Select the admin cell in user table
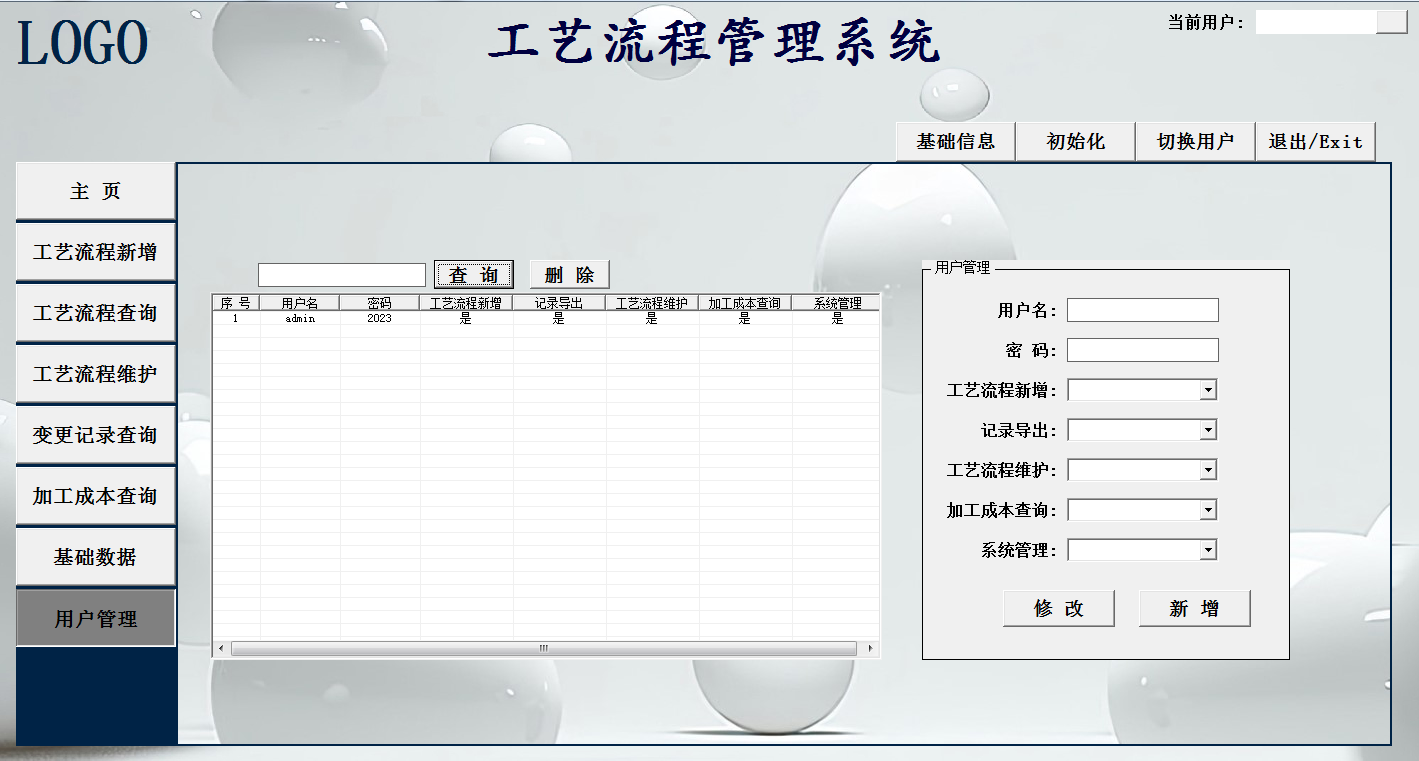Image resolution: width=1419 pixels, height=761 pixels. [x=300, y=319]
